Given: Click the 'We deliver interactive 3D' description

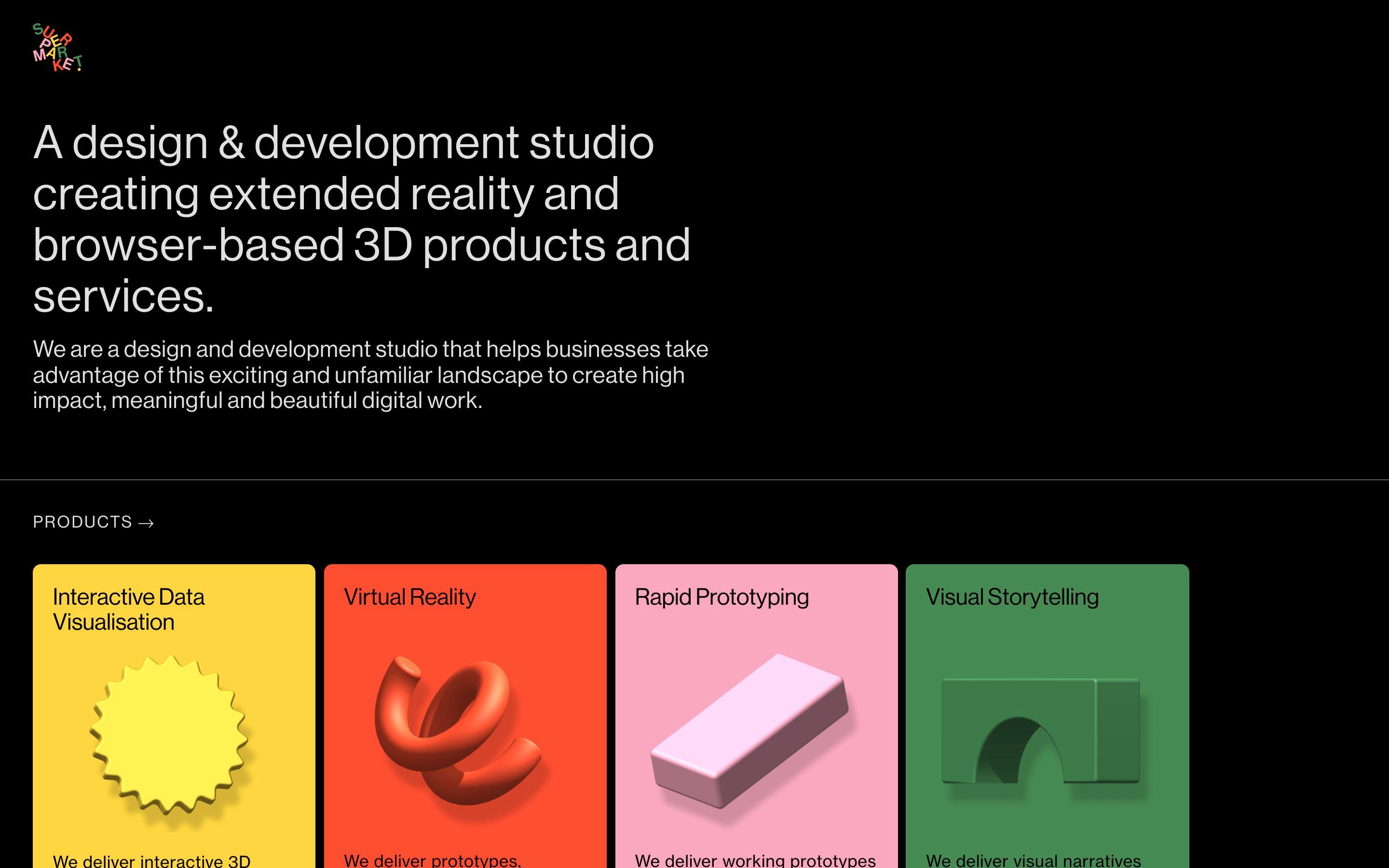Looking at the screenshot, I should click(151, 861).
